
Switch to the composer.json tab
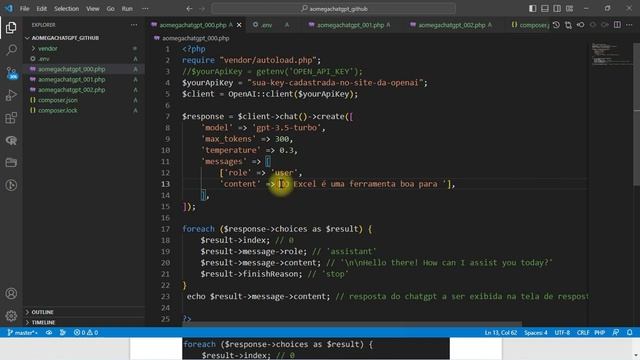[530, 25]
